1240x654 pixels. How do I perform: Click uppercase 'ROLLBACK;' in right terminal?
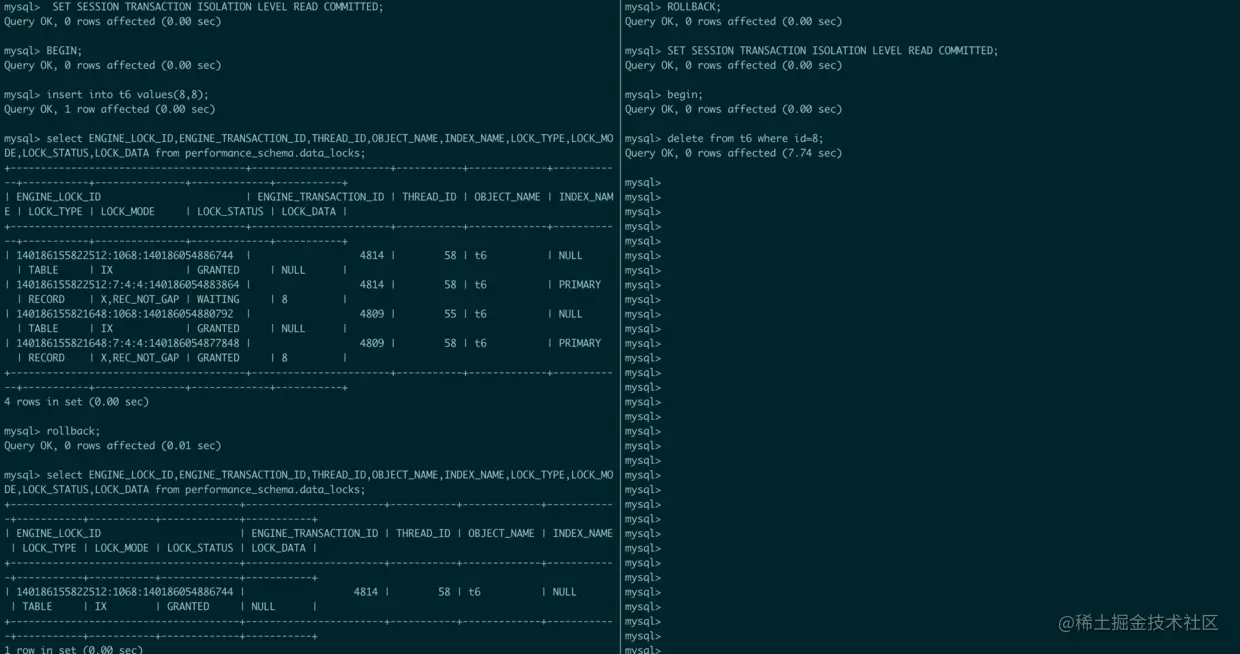pos(694,6)
